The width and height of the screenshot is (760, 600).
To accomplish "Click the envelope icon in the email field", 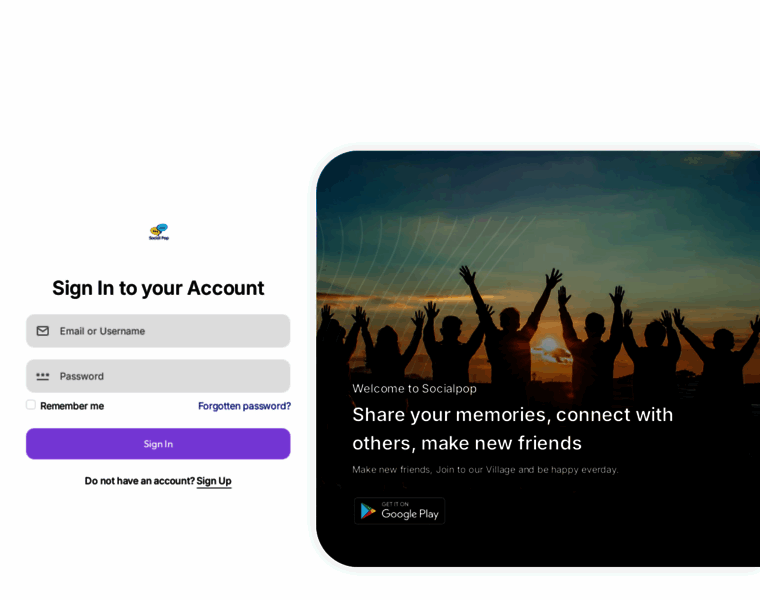I will coord(43,331).
